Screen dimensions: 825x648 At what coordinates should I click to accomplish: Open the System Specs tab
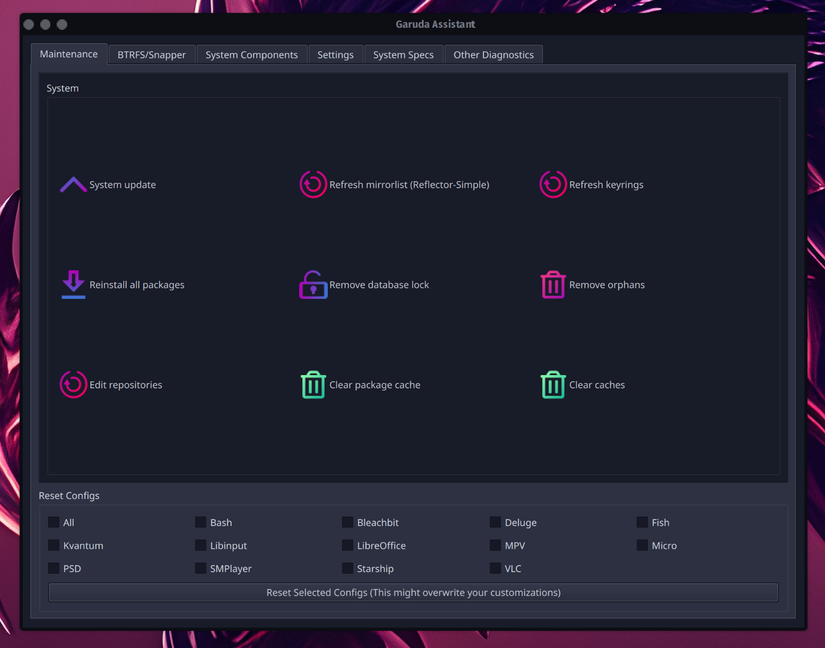click(x=404, y=55)
